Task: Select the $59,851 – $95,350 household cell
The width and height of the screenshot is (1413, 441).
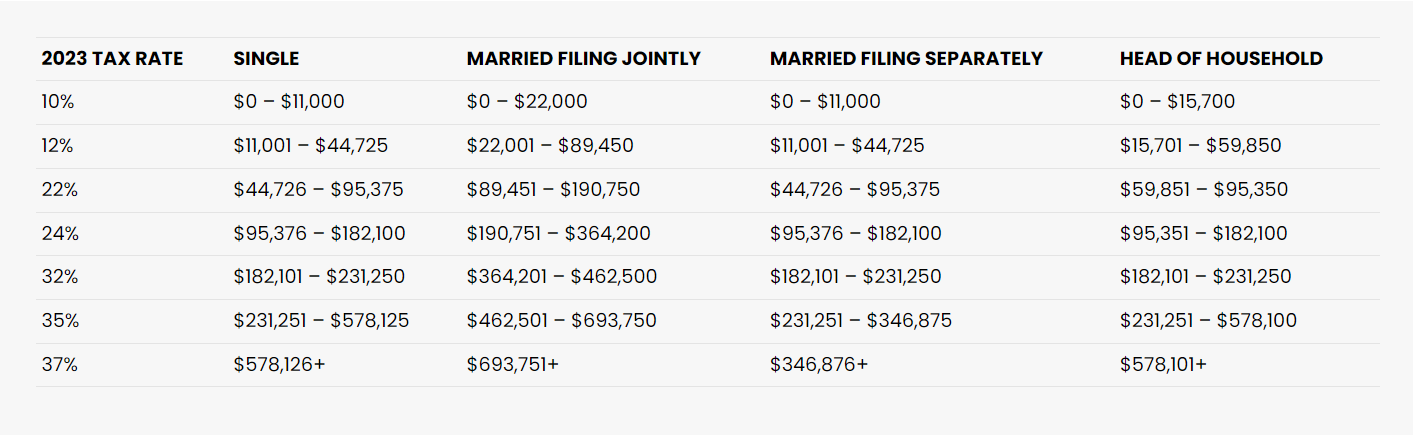Action: [x=1204, y=190]
